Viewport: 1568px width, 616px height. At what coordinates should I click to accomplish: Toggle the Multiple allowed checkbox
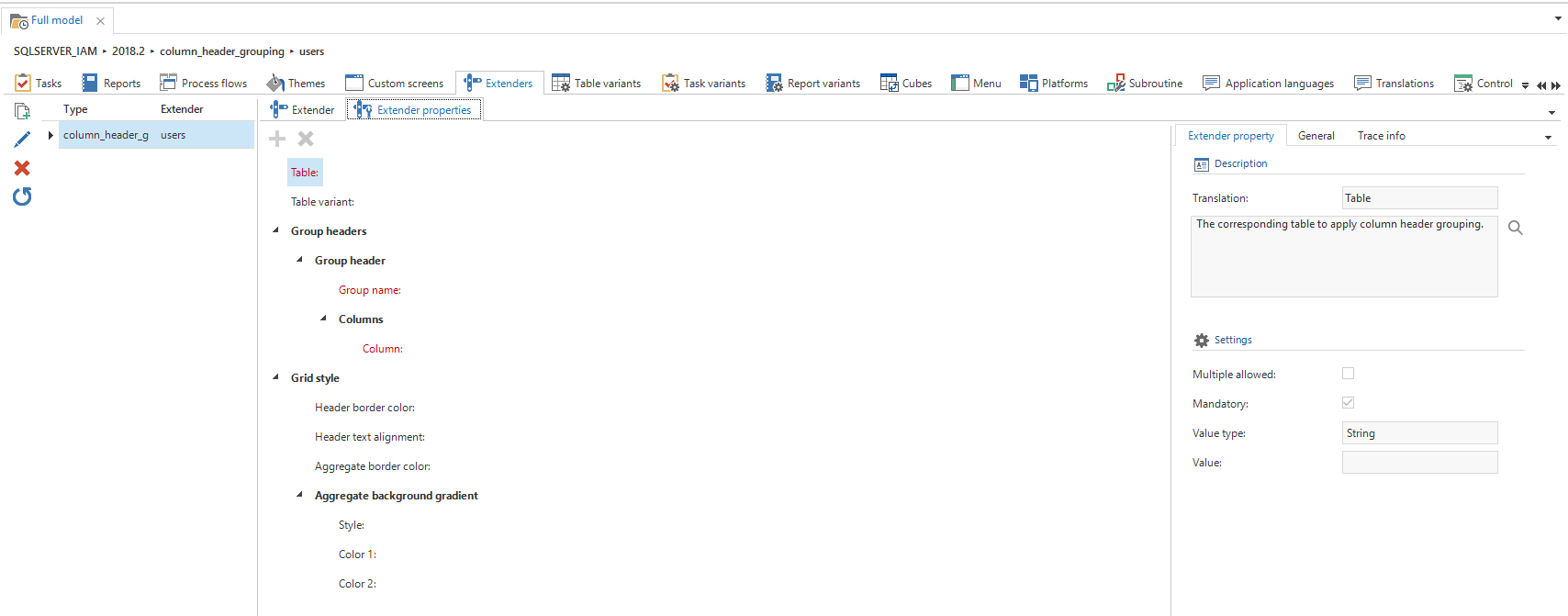1348,374
